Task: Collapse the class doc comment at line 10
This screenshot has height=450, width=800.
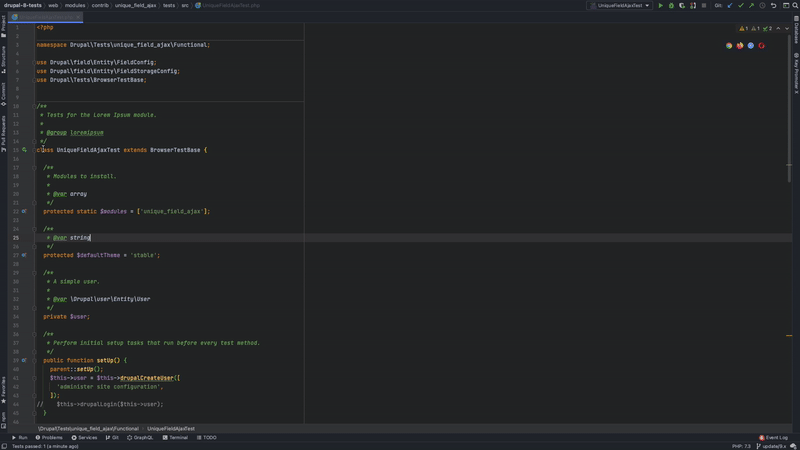Action: 34,106
